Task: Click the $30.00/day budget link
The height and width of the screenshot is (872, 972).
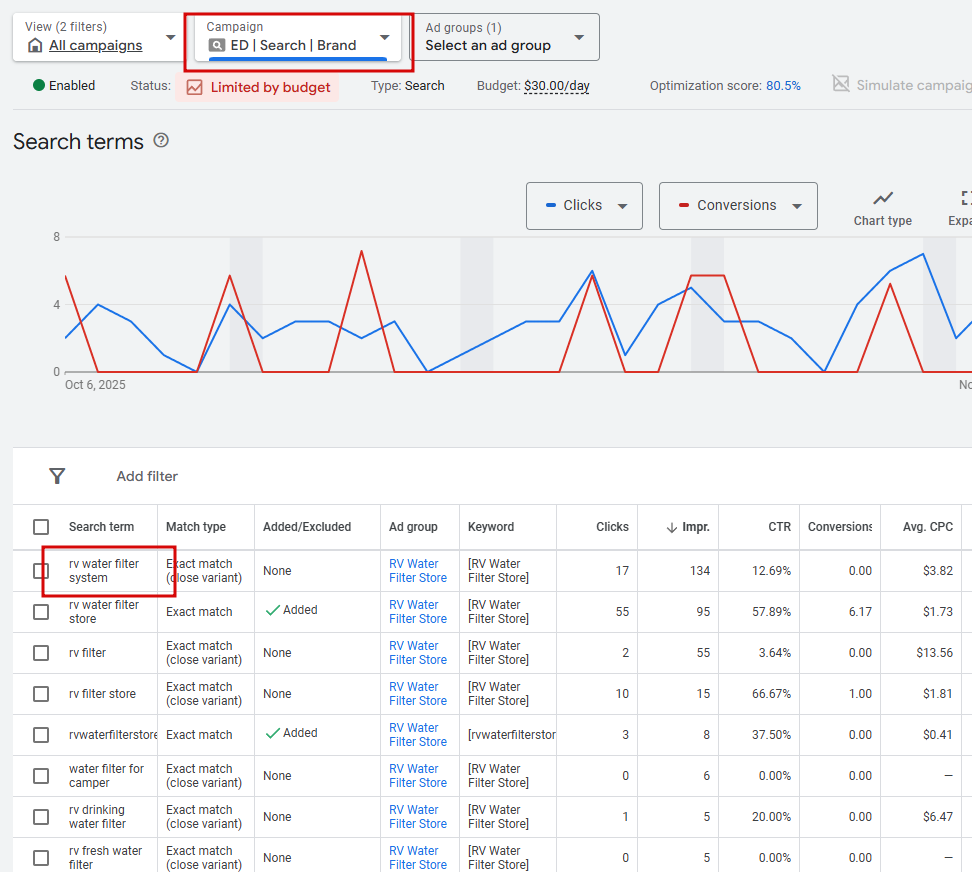Action: 556,86
